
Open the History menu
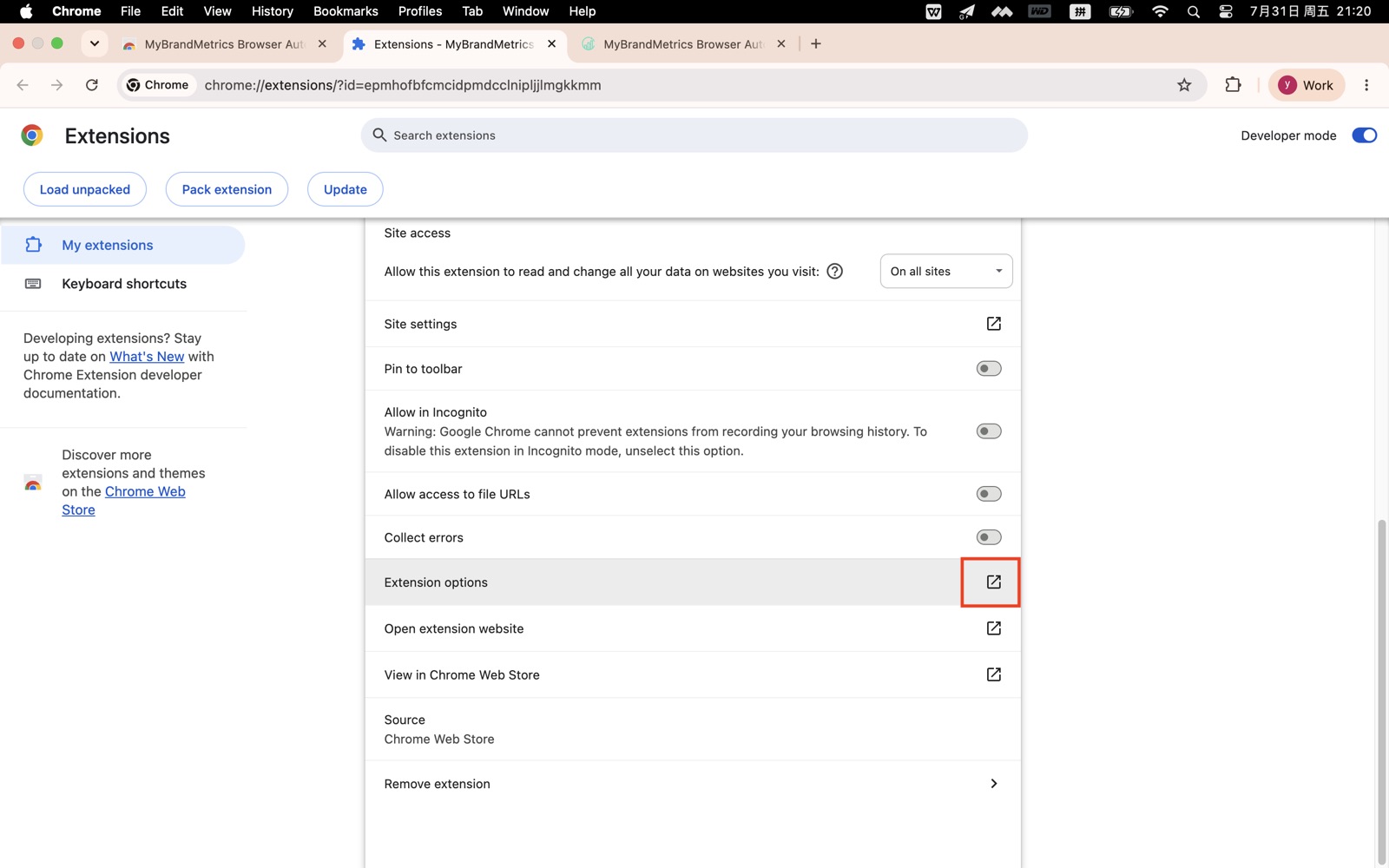[272, 11]
